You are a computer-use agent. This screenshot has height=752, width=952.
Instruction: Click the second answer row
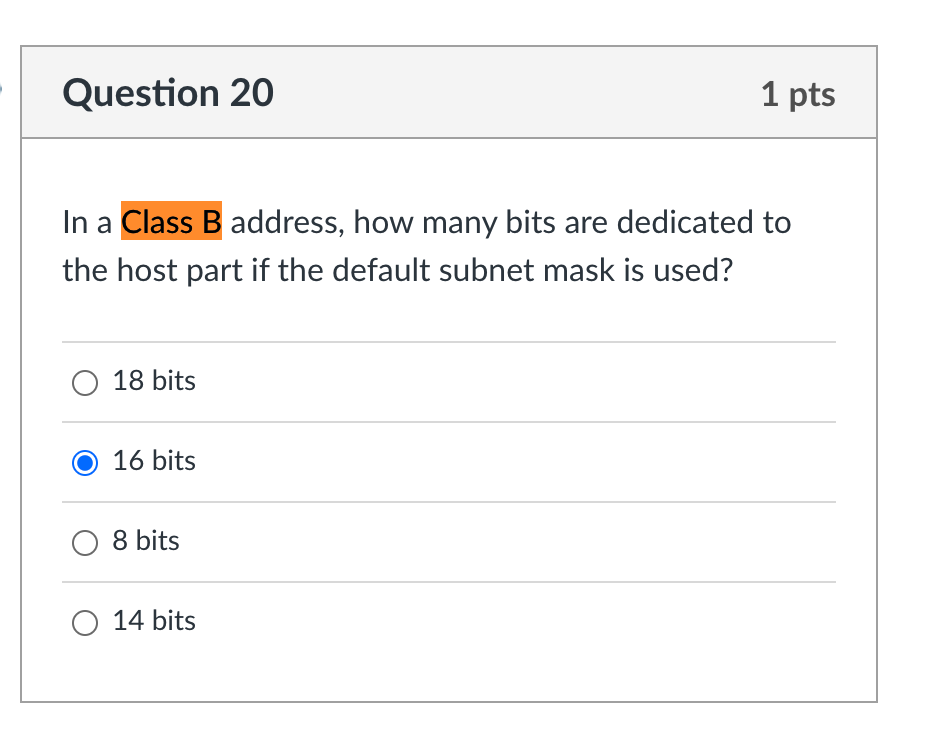[450, 461]
